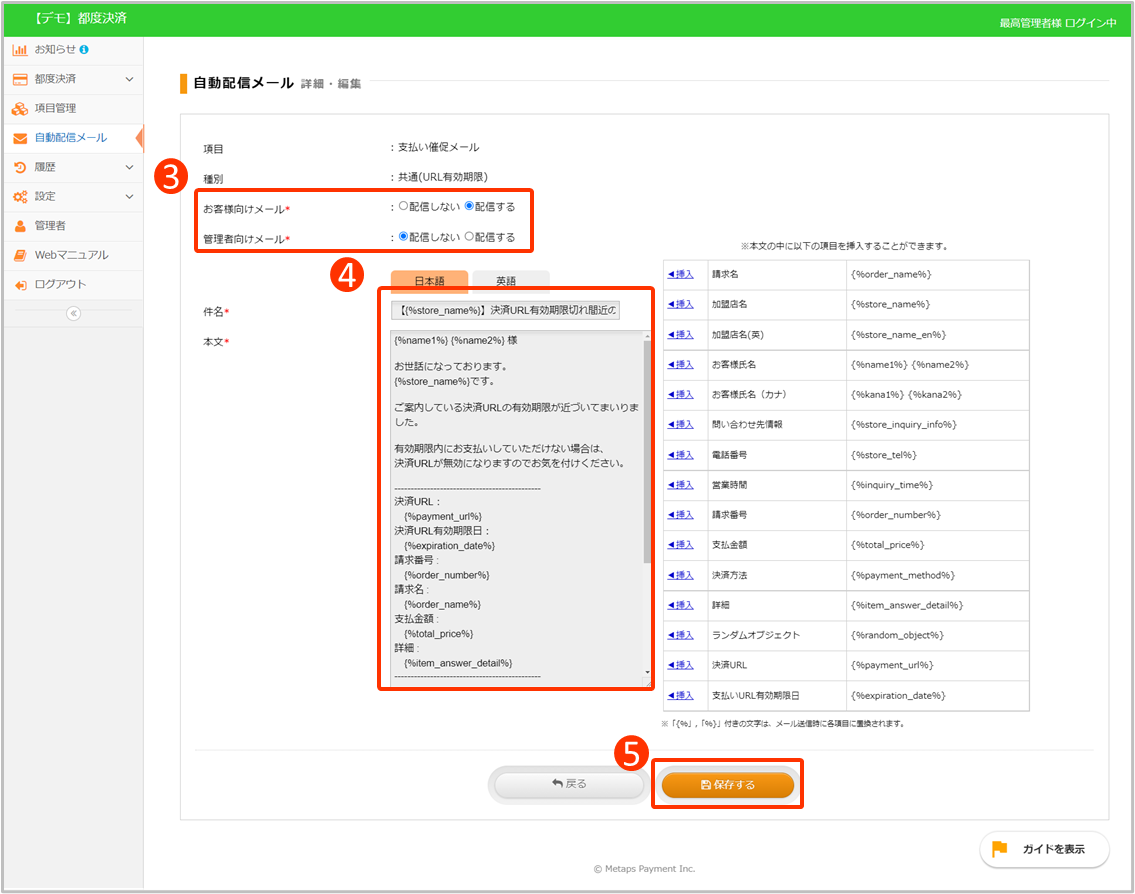Click the 本文 textarea vertical scrollbar

(647, 450)
